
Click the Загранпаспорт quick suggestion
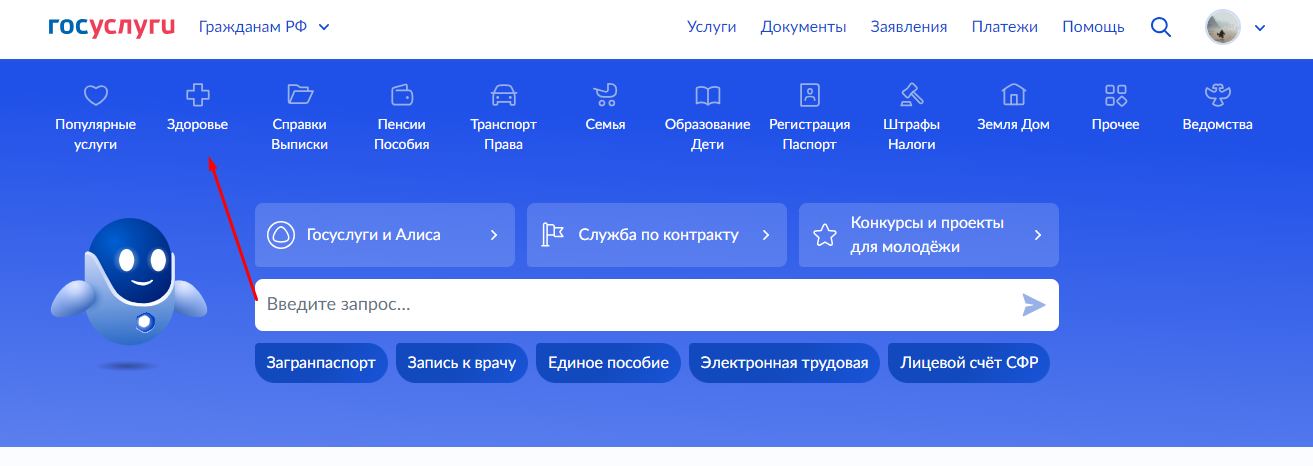(321, 362)
